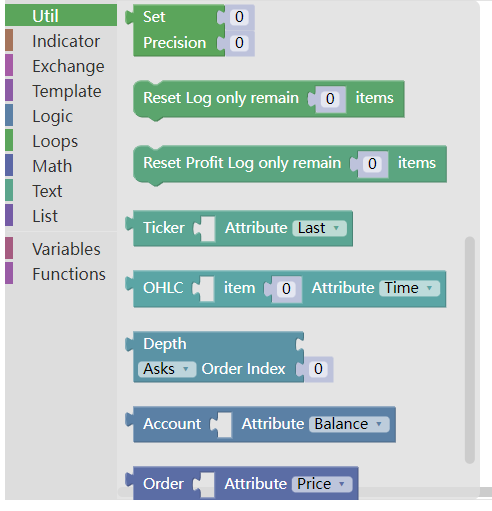
Task: Select the Set Precision block
Action: coord(175,30)
